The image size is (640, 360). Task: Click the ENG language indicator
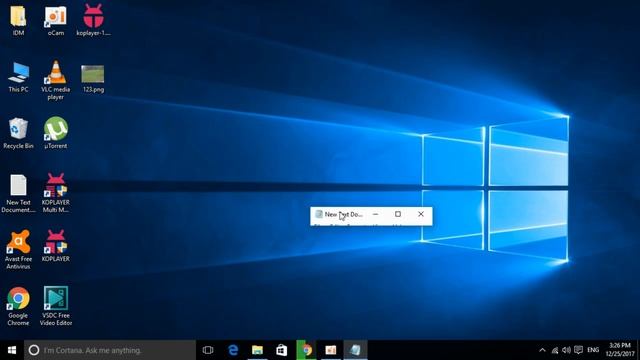tap(593, 350)
